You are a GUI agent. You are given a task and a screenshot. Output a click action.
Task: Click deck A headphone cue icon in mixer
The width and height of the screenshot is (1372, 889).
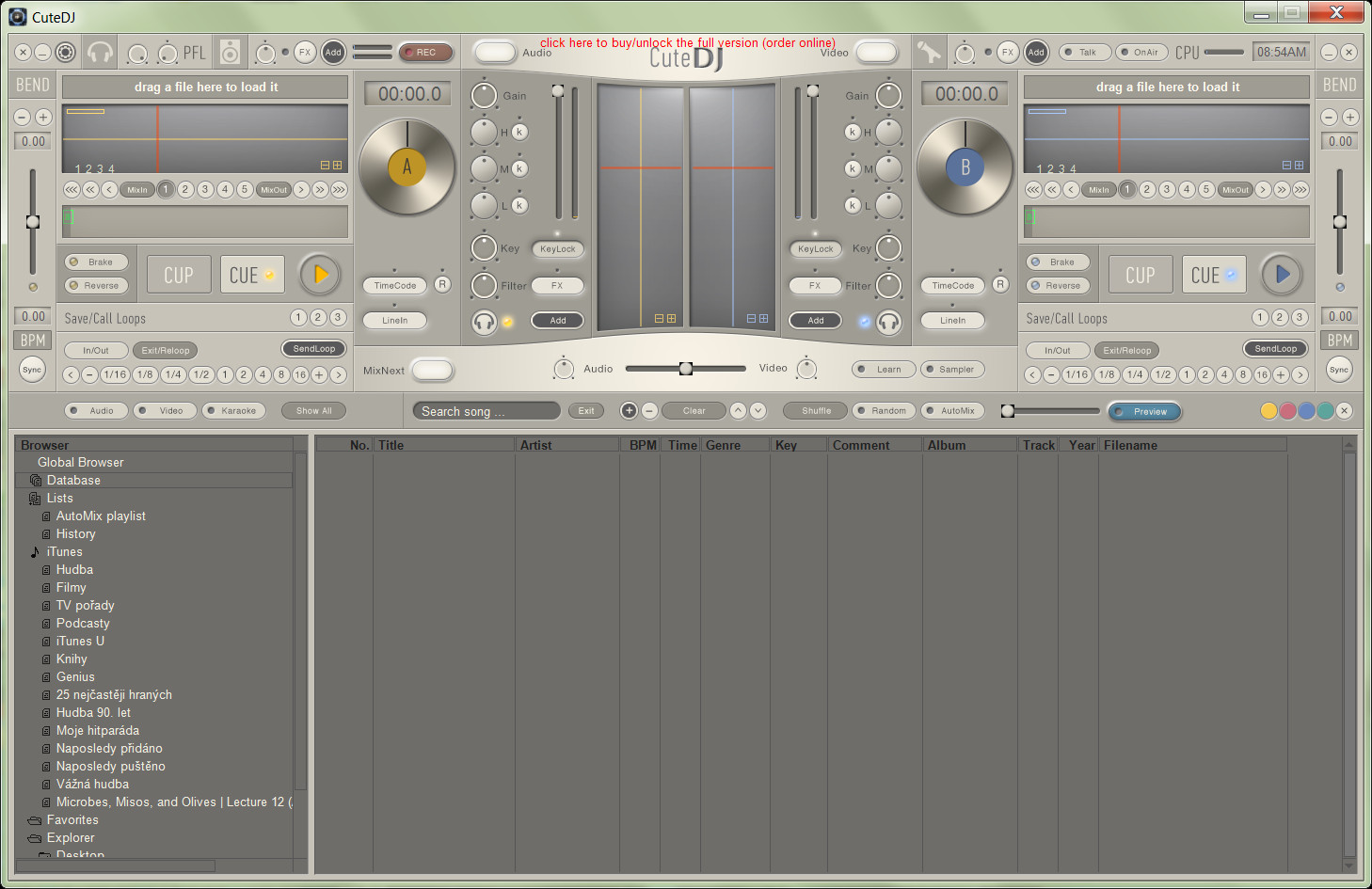point(484,322)
